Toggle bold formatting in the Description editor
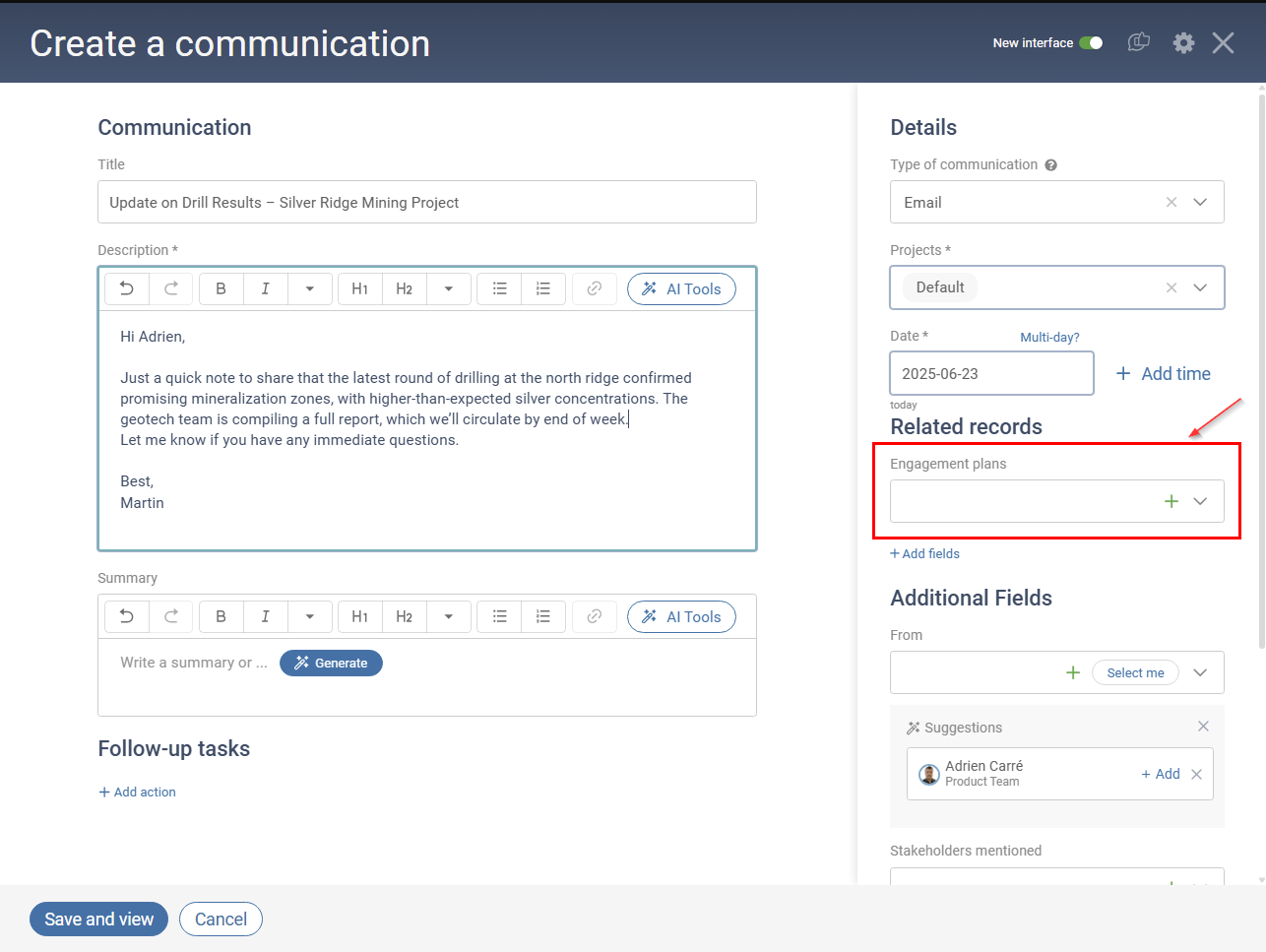 point(221,288)
